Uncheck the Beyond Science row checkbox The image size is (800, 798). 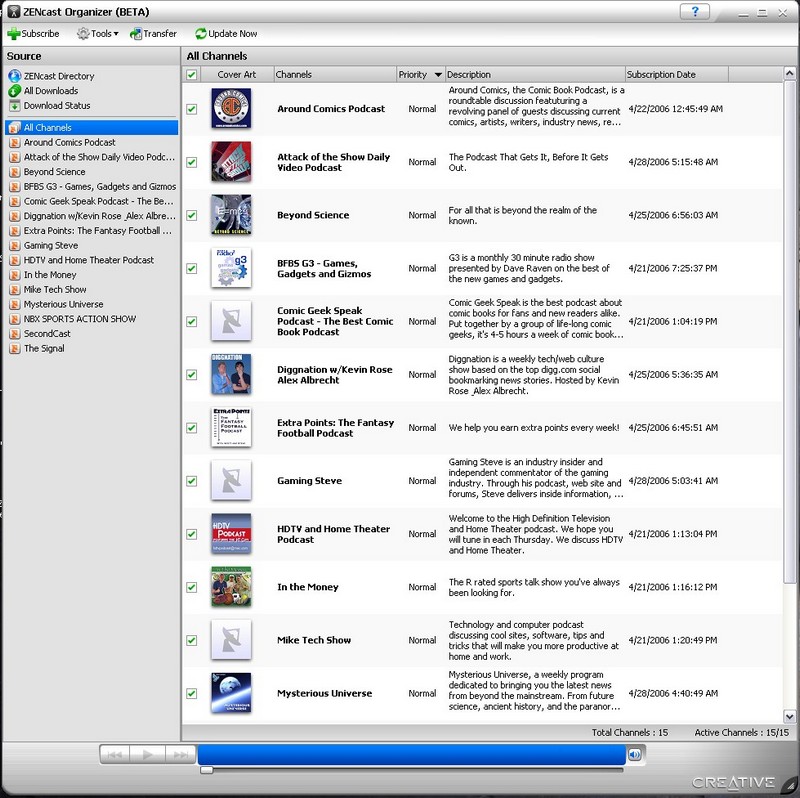(x=191, y=215)
